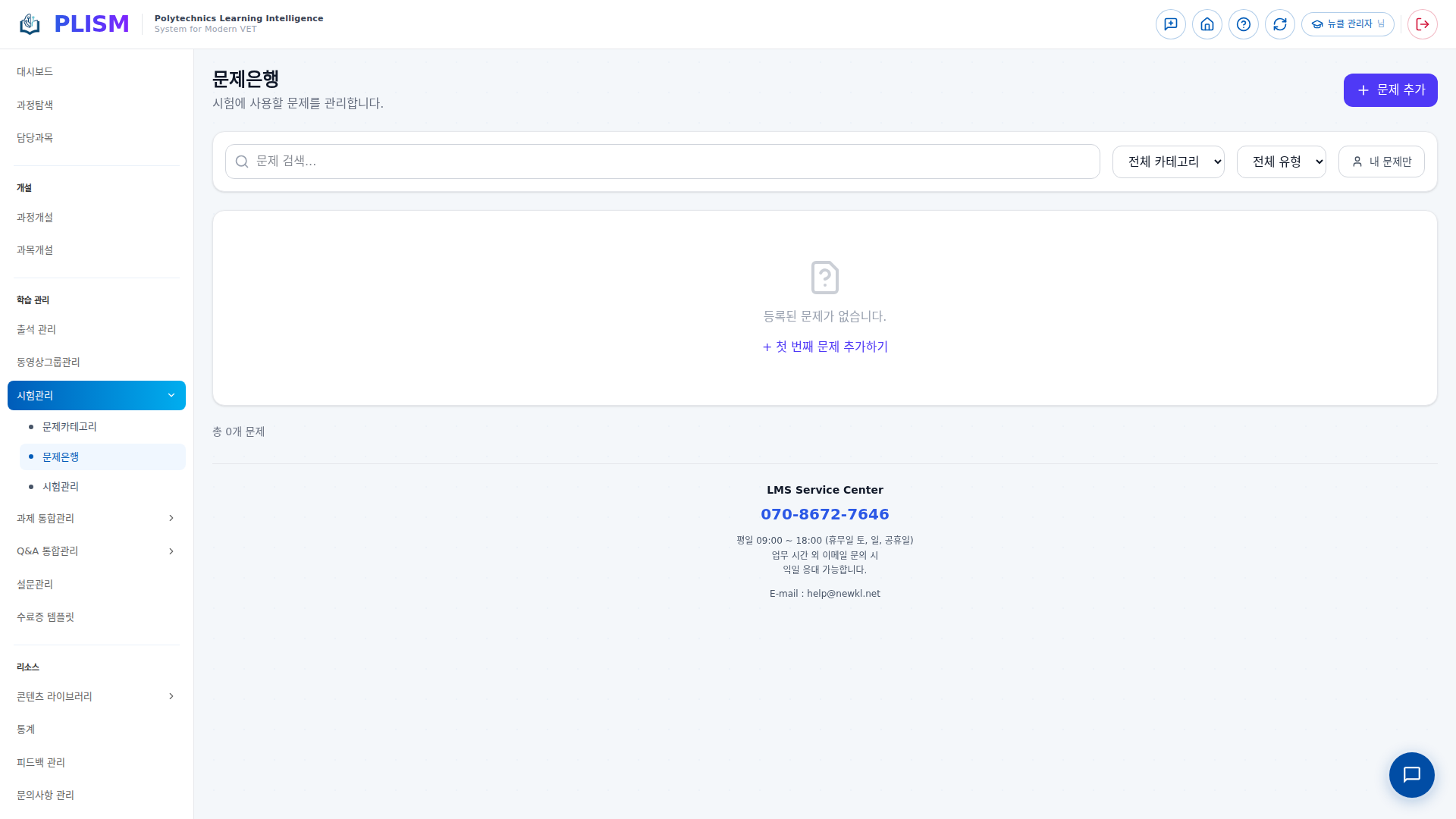Click the empty question document icon
Image resolution: width=1456 pixels, height=819 pixels.
click(x=824, y=278)
